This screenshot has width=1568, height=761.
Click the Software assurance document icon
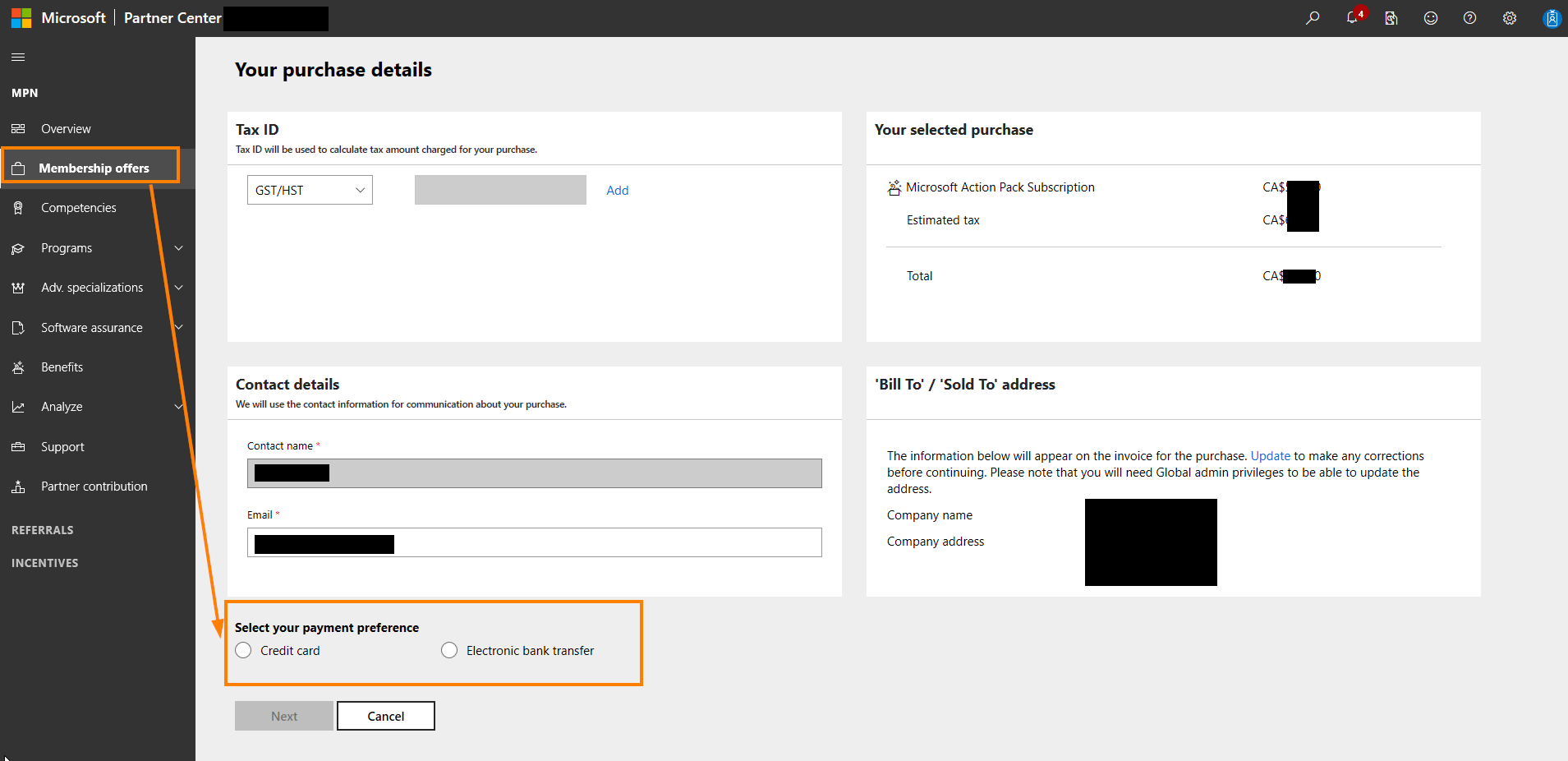(x=18, y=328)
